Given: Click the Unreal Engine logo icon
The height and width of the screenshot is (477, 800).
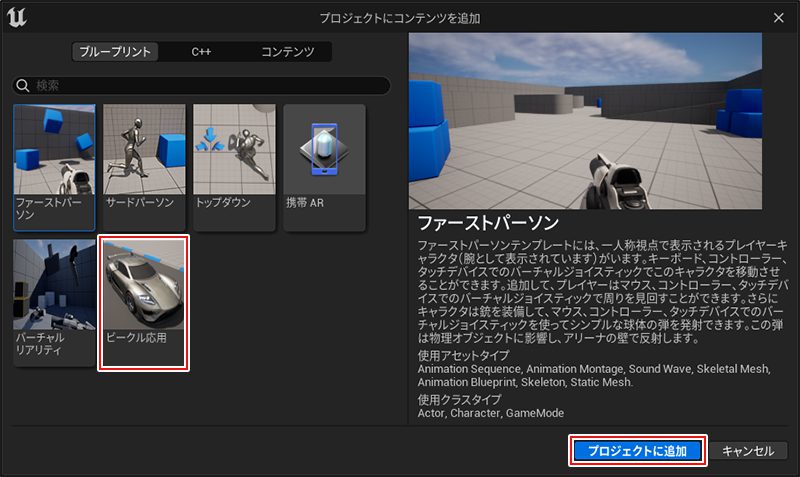Looking at the screenshot, I should (x=16, y=18).
